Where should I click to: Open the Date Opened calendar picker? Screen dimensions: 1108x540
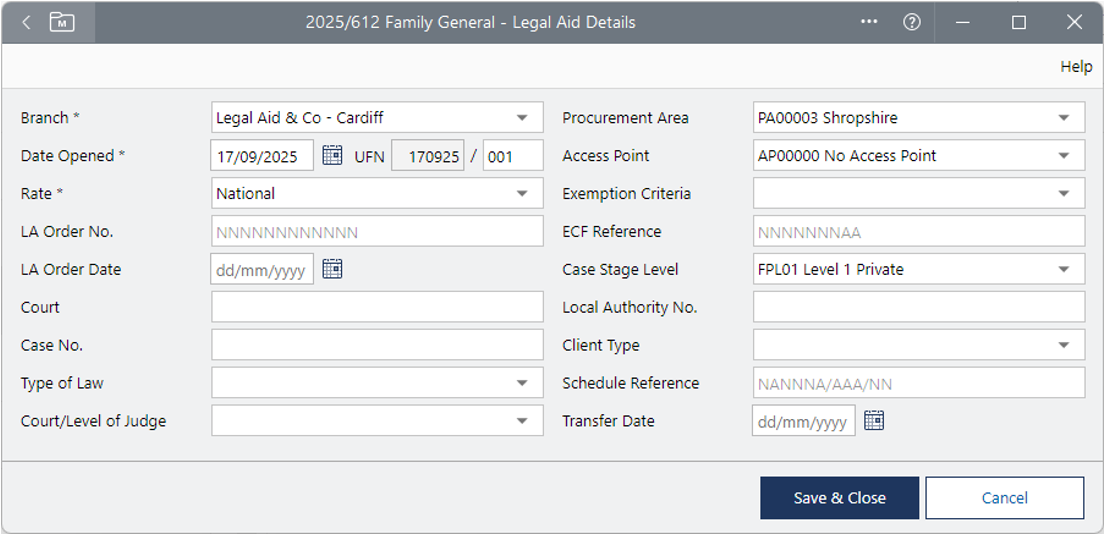point(332,156)
